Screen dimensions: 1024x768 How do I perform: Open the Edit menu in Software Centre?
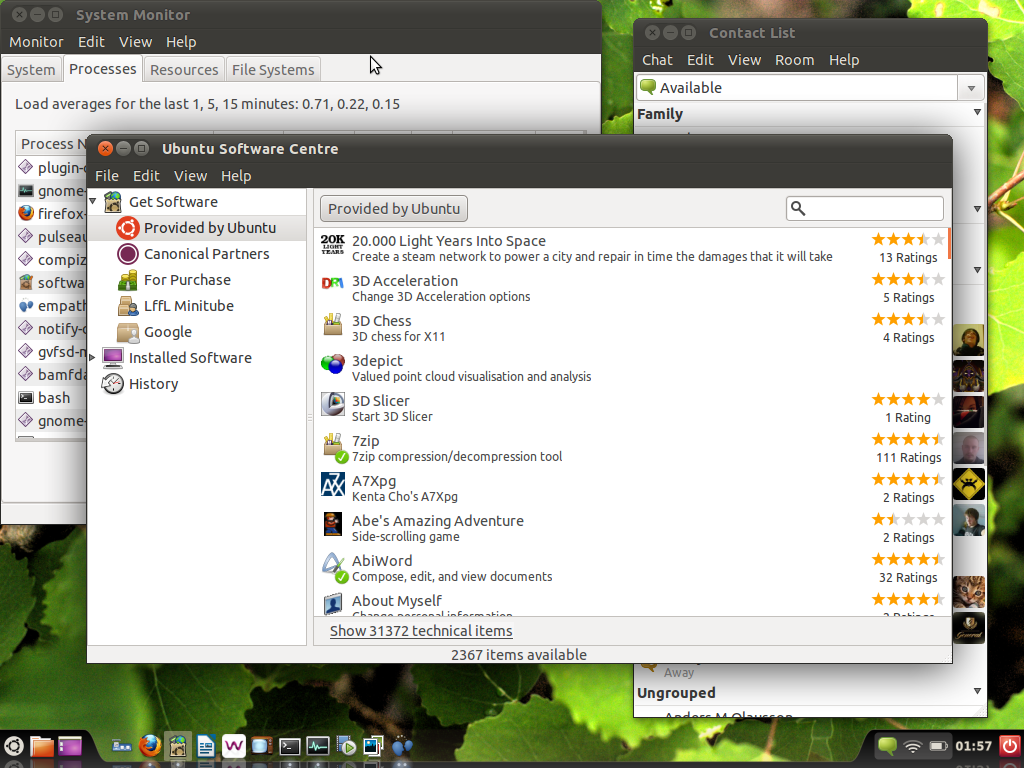pos(146,176)
